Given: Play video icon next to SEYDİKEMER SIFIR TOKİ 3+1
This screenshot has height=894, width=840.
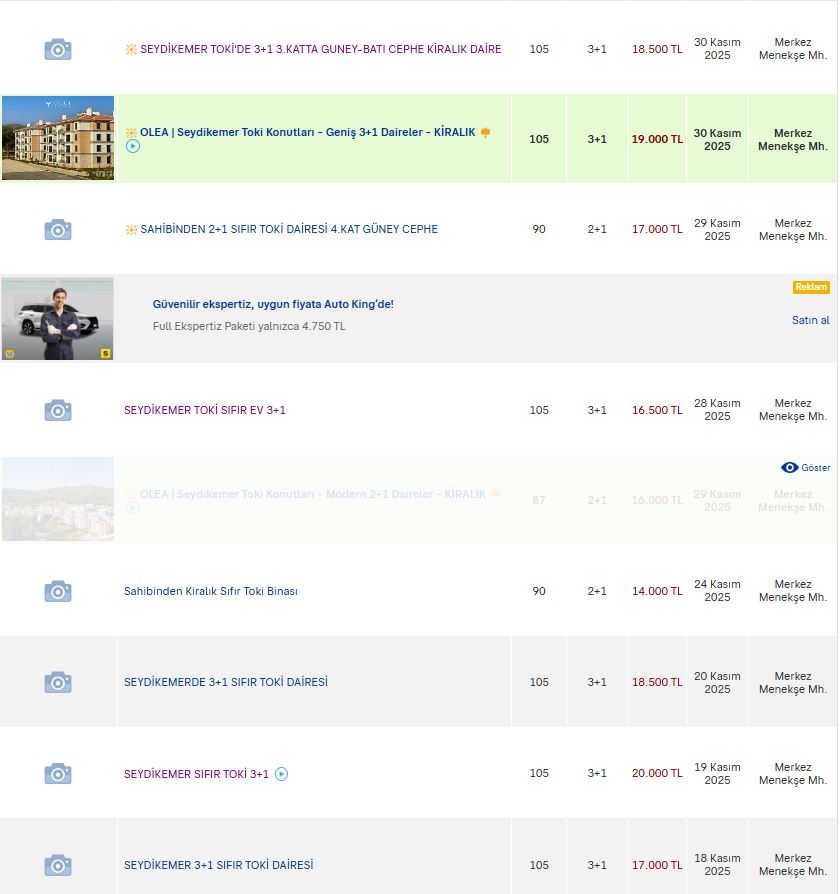Looking at the screenshot, I should coord(282,774).
